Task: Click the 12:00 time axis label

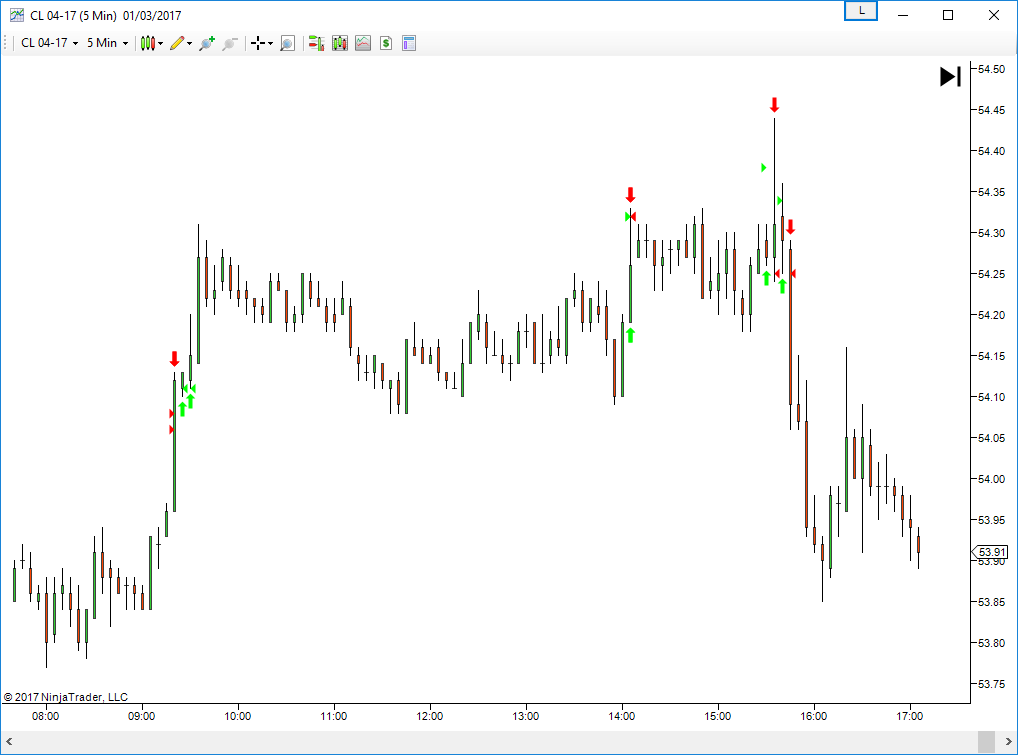Action: pyautogui.click(x=430, y=716)
